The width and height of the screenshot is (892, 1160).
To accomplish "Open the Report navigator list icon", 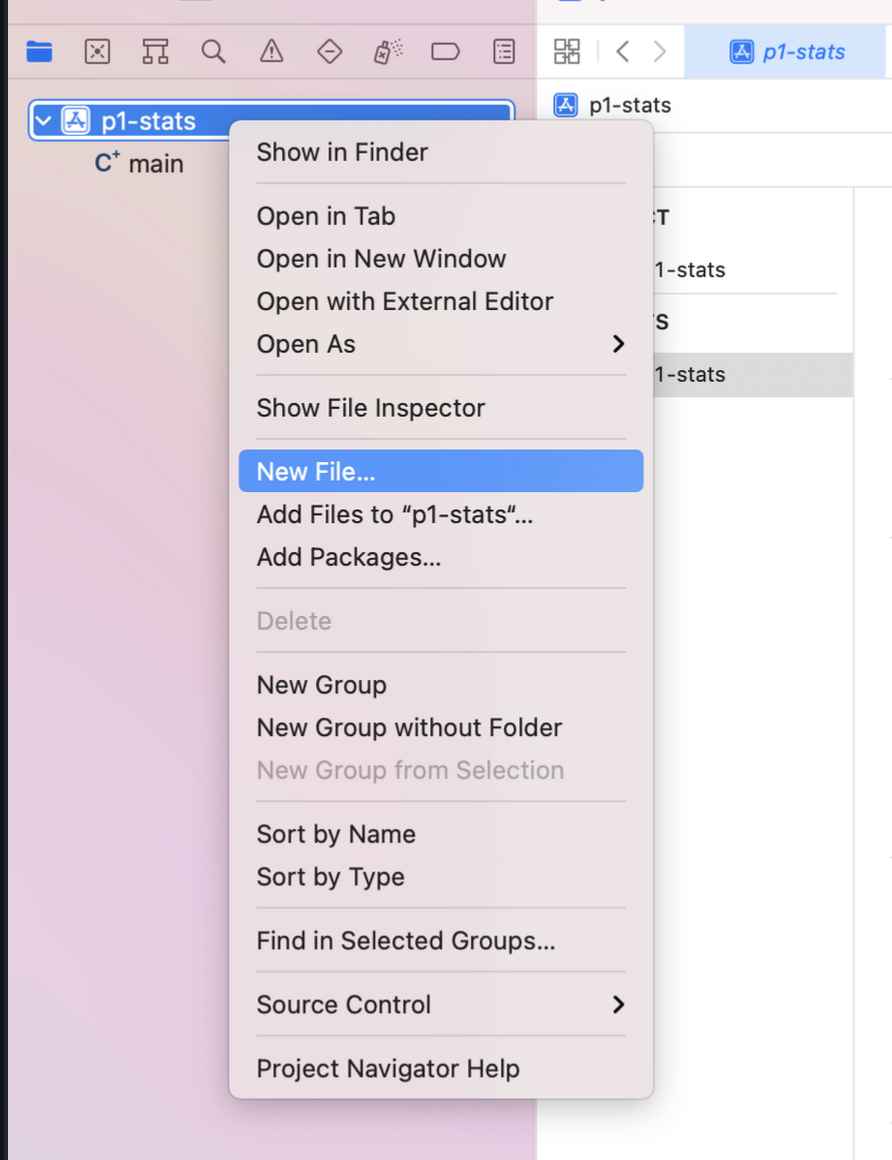I will (x=504, y=51).
